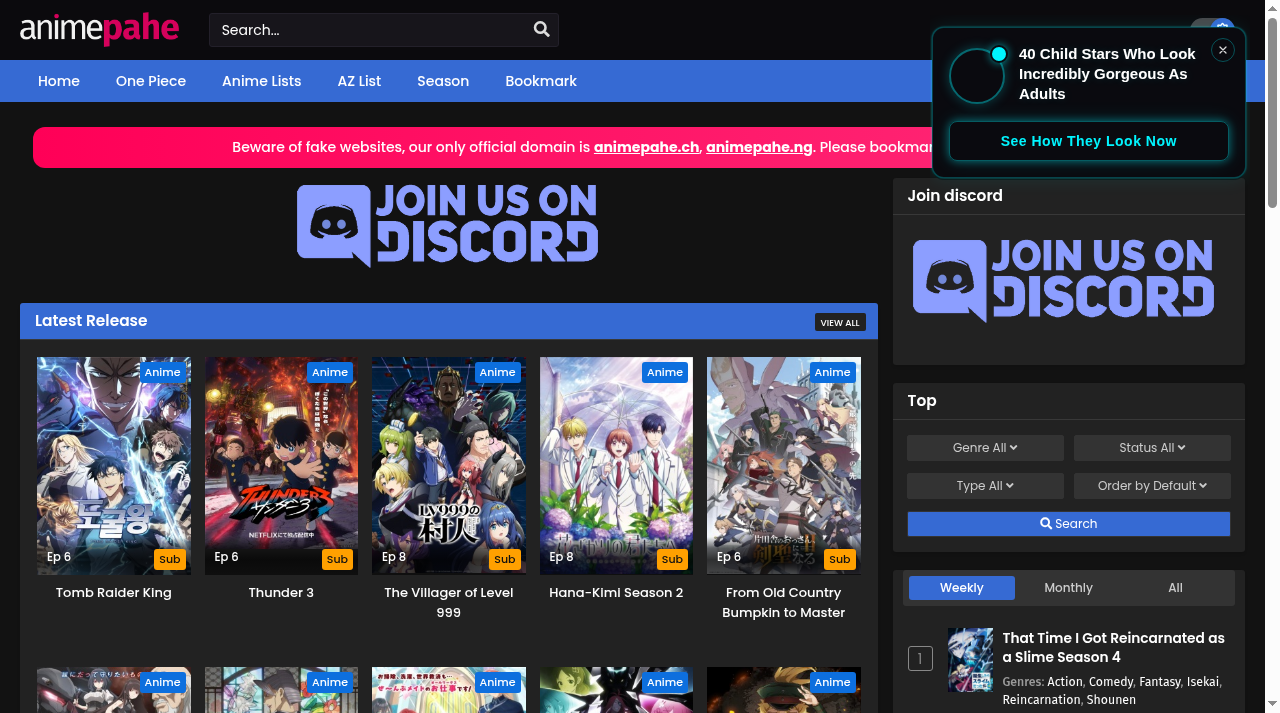
Task: Open The Villager of Level 999 title
Action: [x=449, y=602]
